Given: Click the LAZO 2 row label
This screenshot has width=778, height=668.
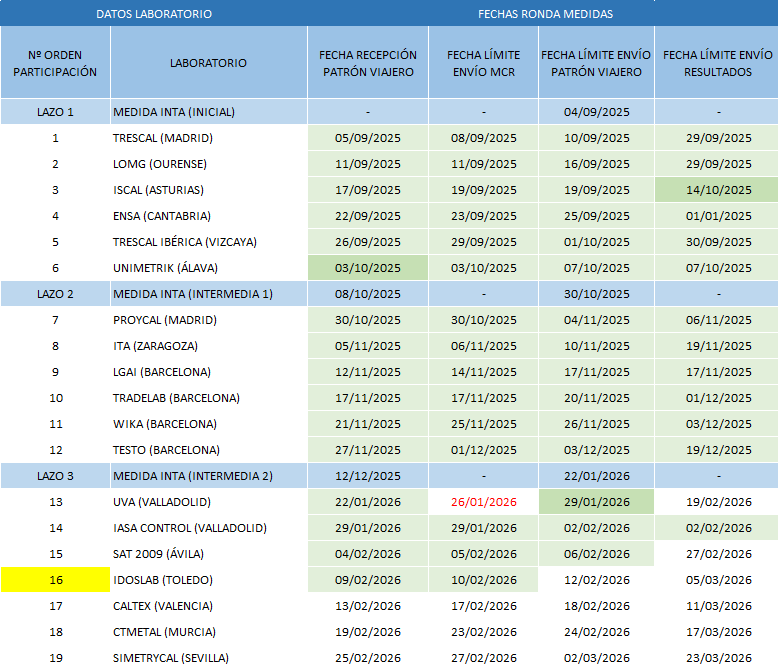Looking at the screenshot, I should point(55,294).
